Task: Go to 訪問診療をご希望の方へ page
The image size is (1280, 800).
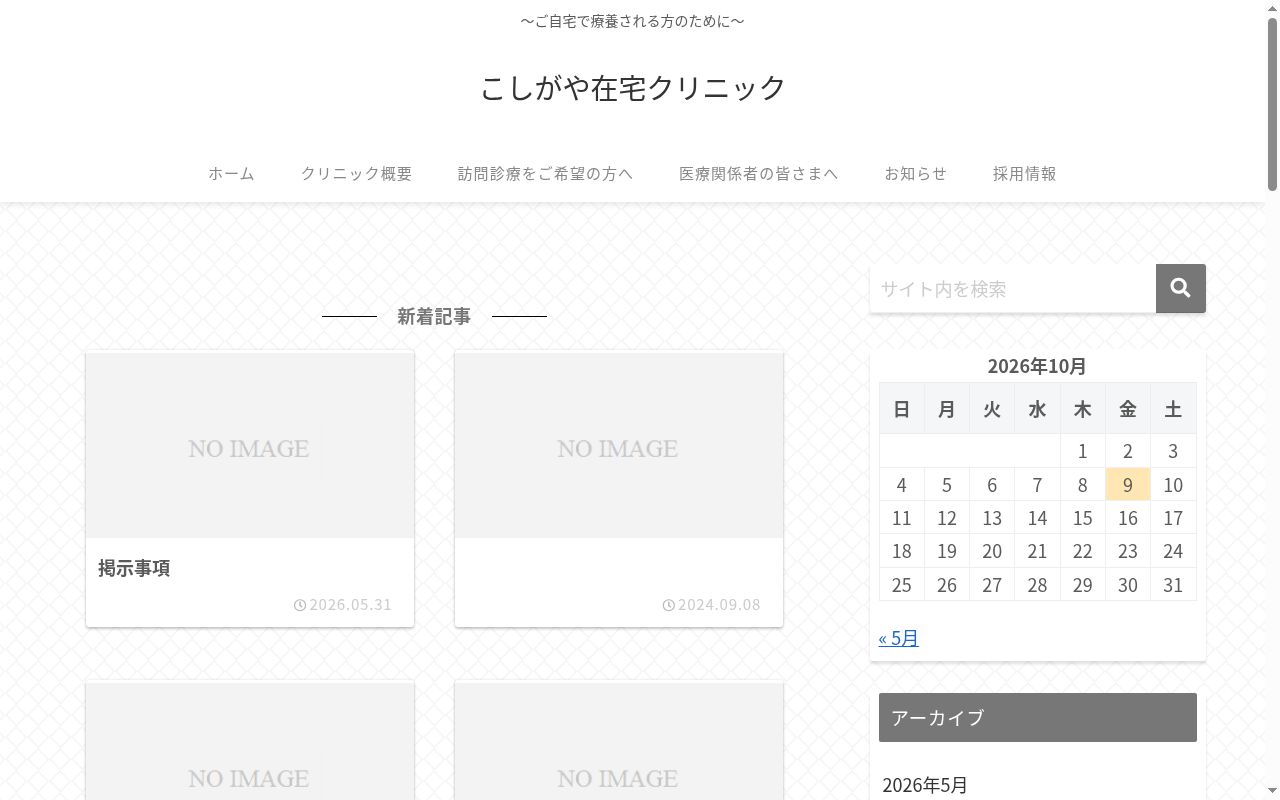Action: coord(546,173)
